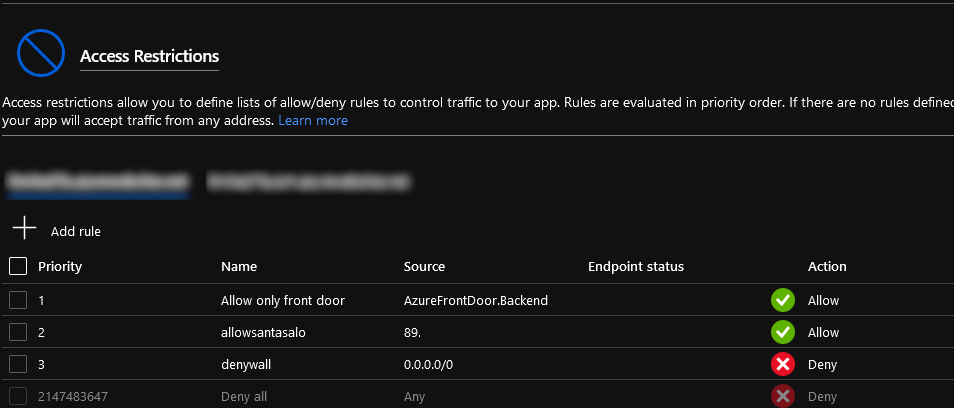Check the priority 1 rule checkbox

click(x=18, y=300)
